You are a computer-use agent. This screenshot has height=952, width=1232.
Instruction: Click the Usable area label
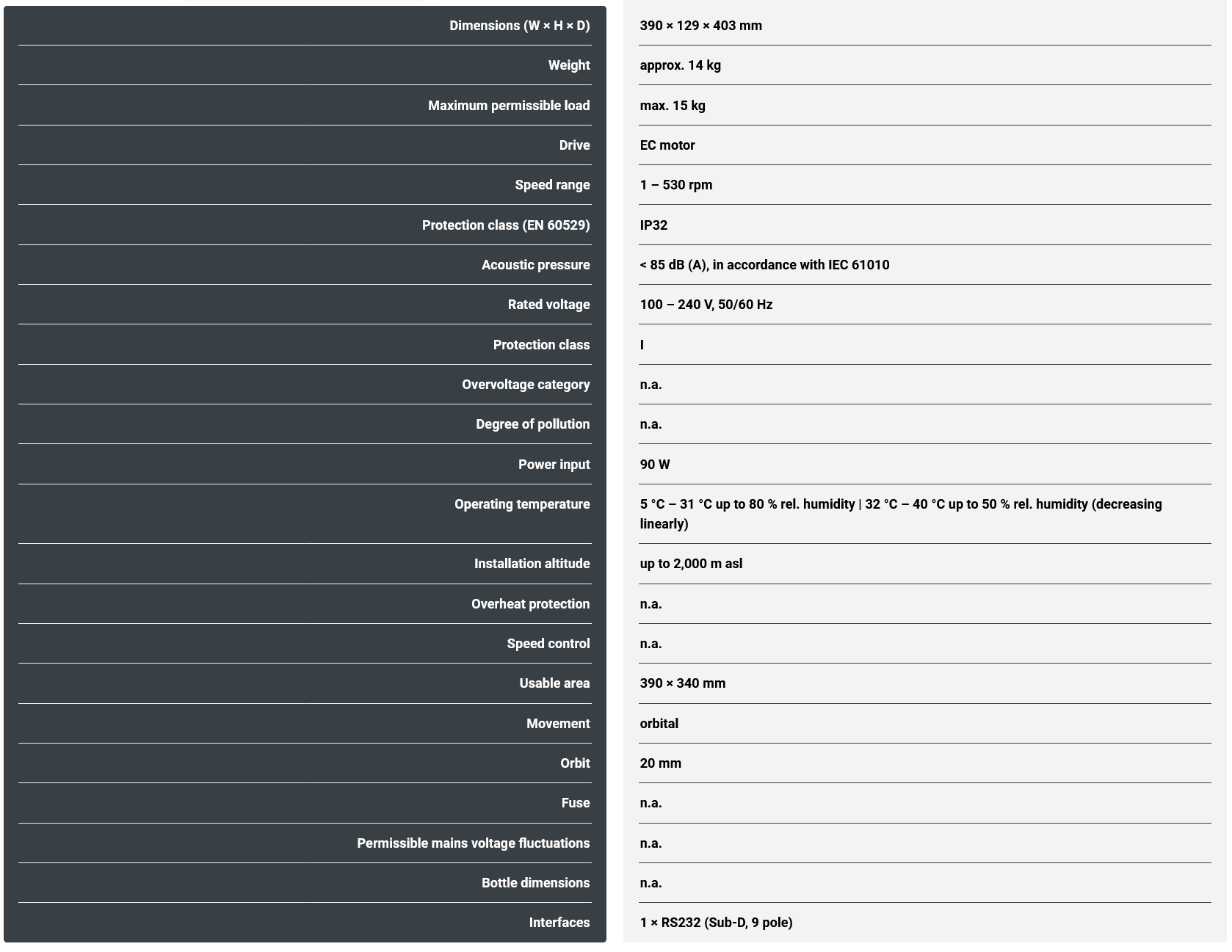[x=554, y=683]
